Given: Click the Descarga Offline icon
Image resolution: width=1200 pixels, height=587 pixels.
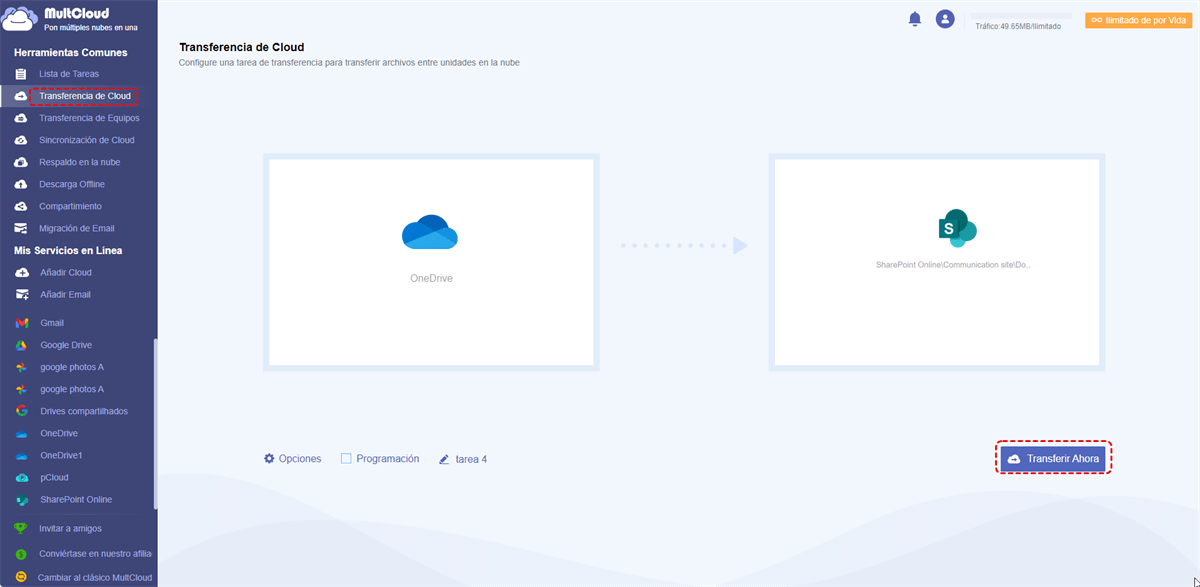Looking at the screenshot, I should click(21, 184).
